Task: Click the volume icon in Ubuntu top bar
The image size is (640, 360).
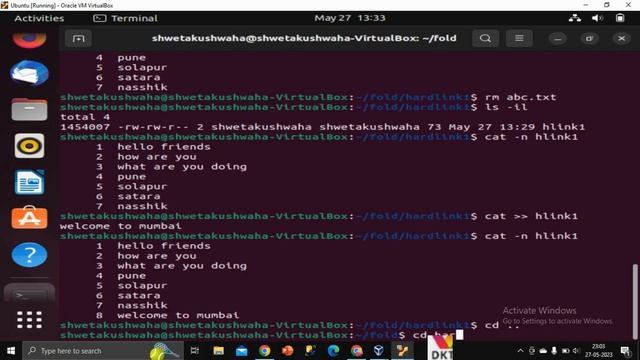Action: (x=597, y=18)
